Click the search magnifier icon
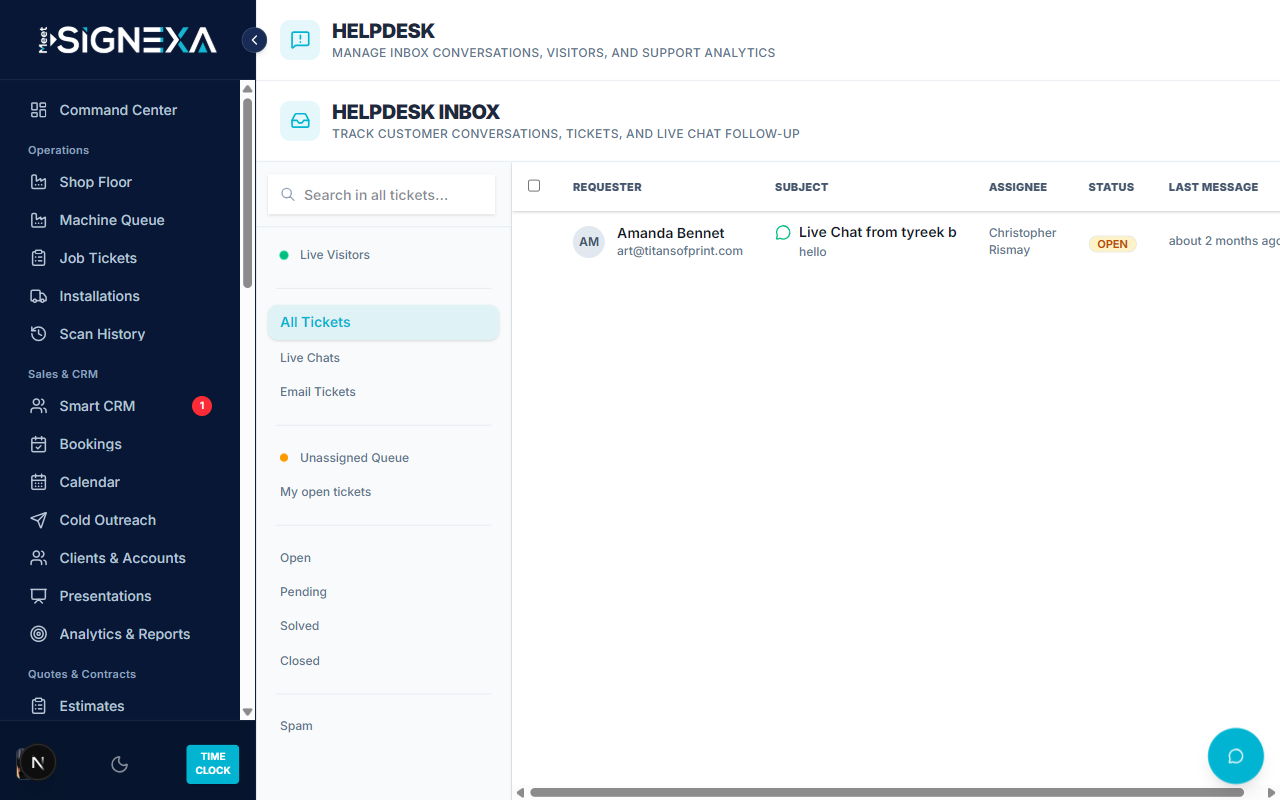Screen dimensions: 1280x800 288,195
